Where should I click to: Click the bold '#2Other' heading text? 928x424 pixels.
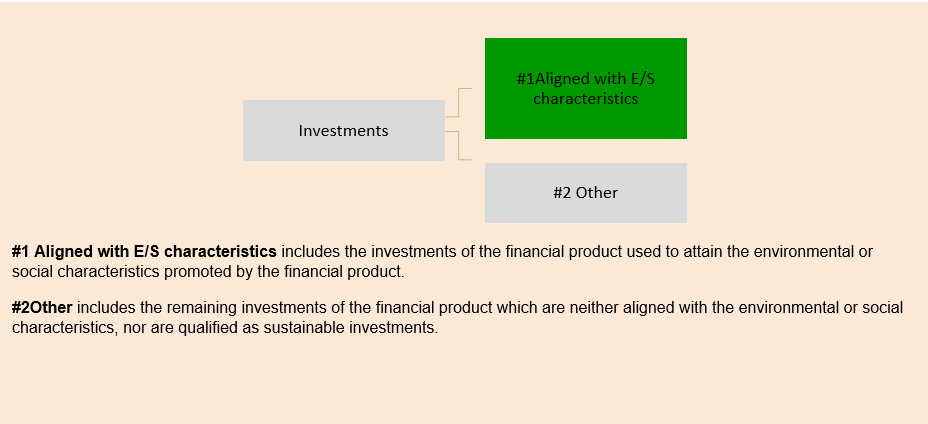(42, 308)
